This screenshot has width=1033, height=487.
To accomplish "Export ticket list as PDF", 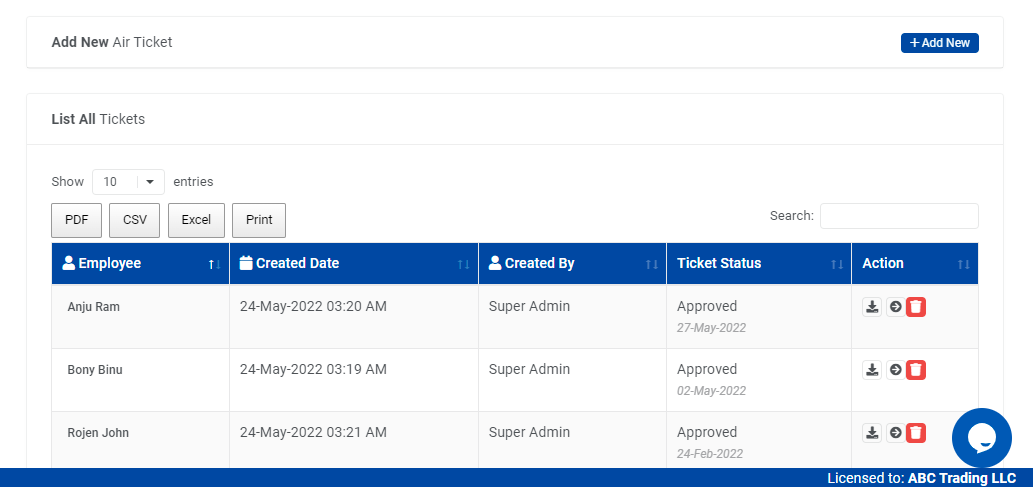I will [76, 220].
